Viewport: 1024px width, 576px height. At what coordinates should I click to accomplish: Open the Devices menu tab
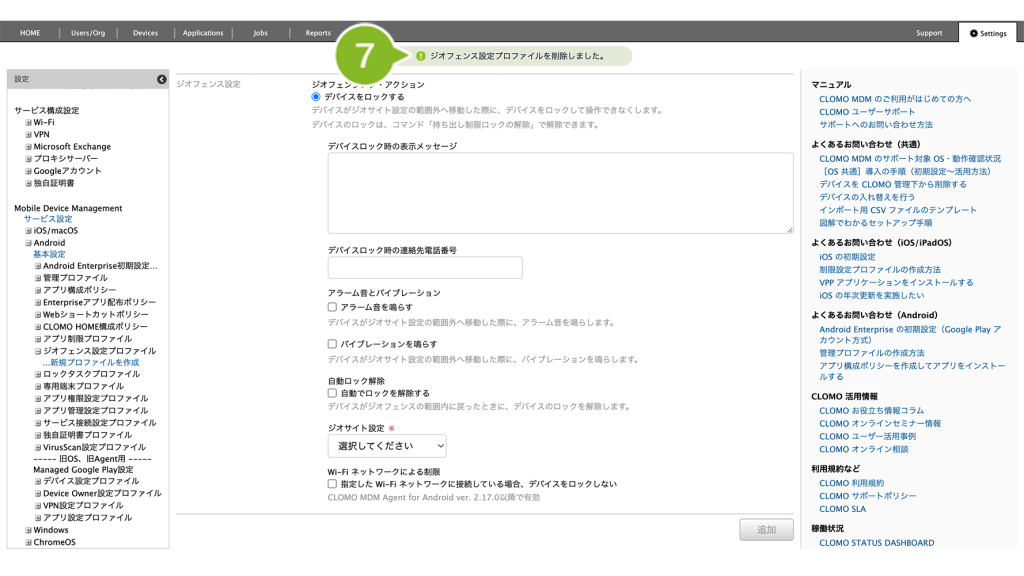tap(145, 33)
